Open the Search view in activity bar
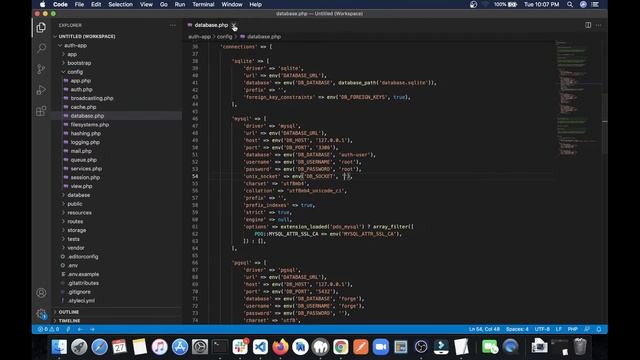This screenshot has width=640, height=360. (x=41, y=48)
